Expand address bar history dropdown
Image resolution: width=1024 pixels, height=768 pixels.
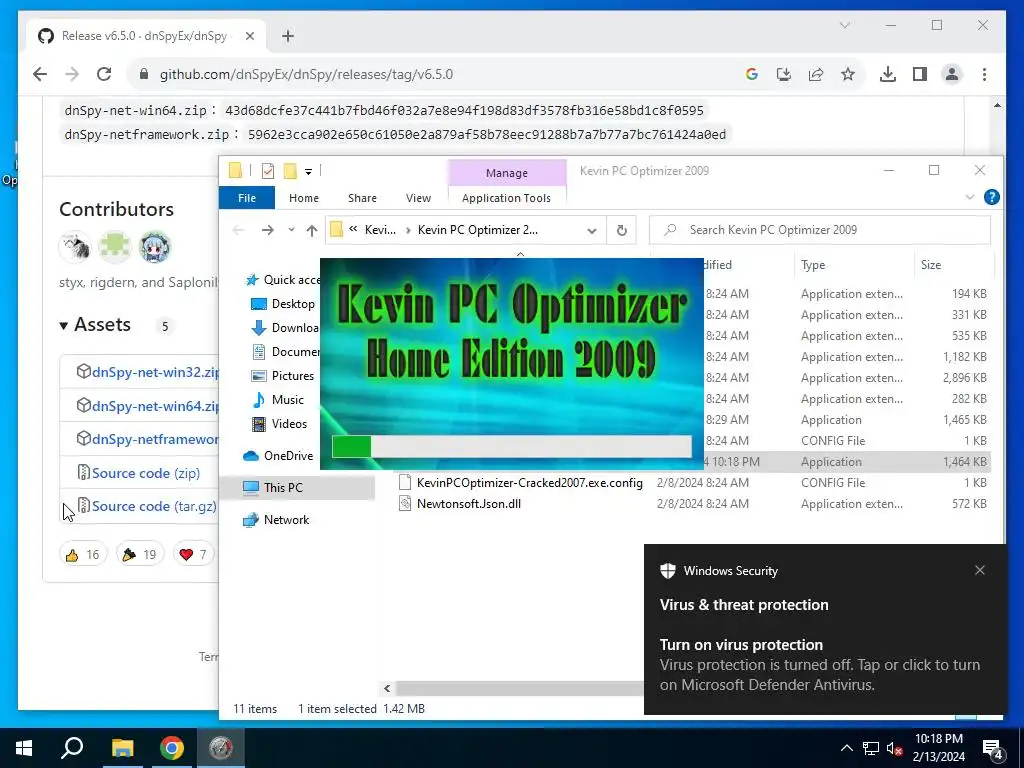pyautogui.click(x=591, y=231)
